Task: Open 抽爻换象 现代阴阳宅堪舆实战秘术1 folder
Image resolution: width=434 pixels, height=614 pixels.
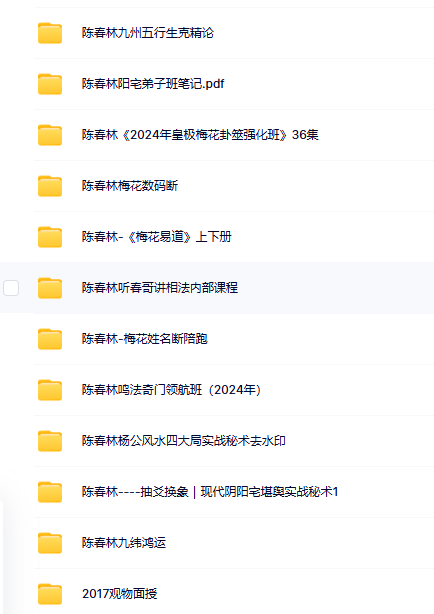Action: coord(210,492)
